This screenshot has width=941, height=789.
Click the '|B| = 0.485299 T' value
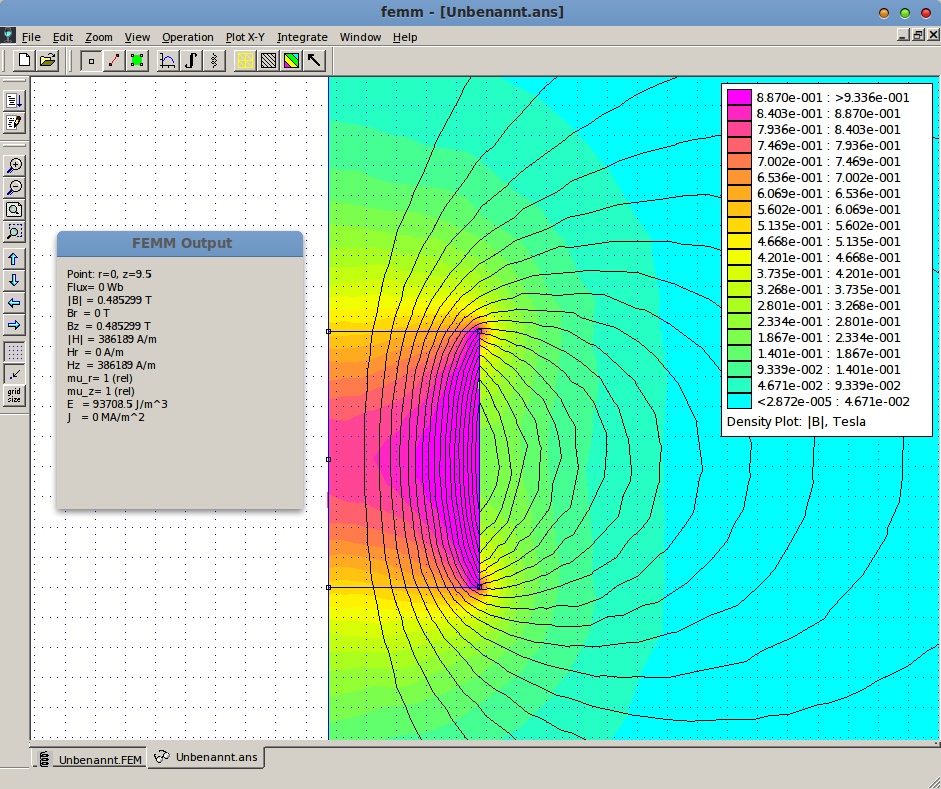click(x=109, y=300)
